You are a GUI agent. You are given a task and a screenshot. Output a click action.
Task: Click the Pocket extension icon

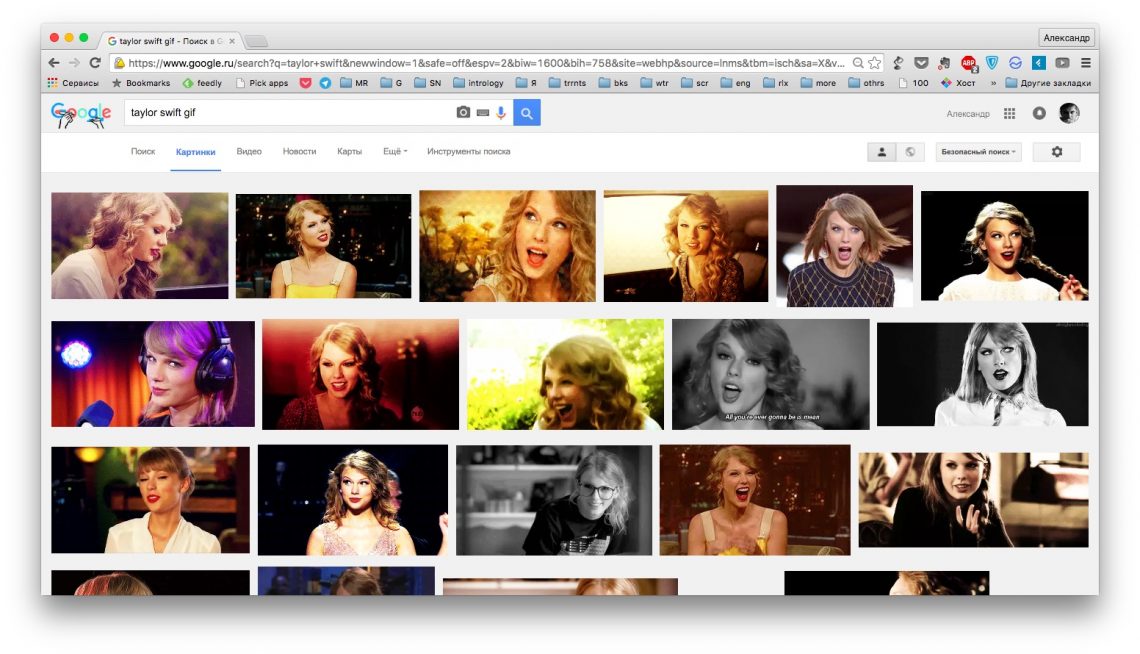(921, 62)
